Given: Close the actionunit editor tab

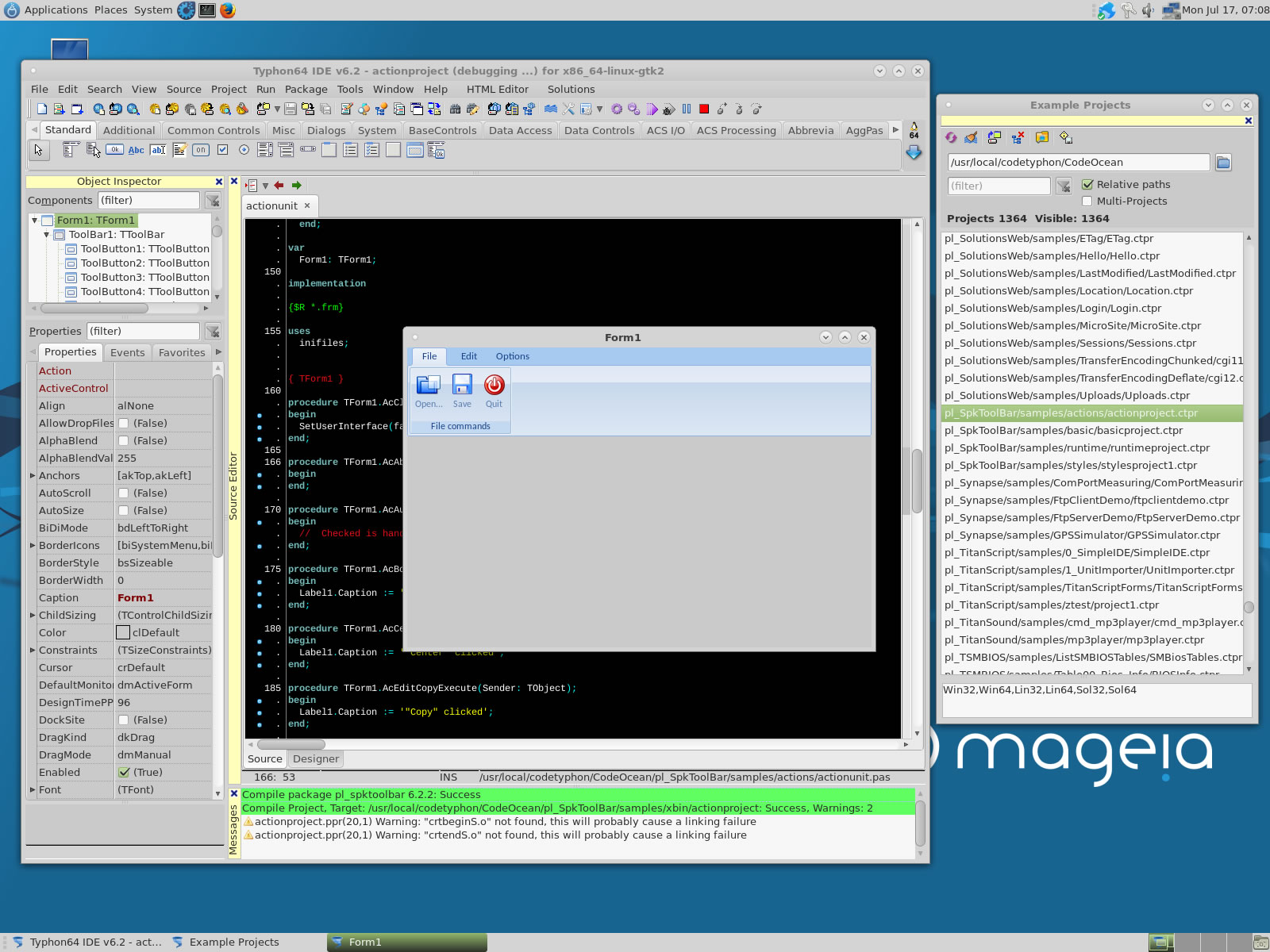Looking at the screenshot, I should 307,206.
